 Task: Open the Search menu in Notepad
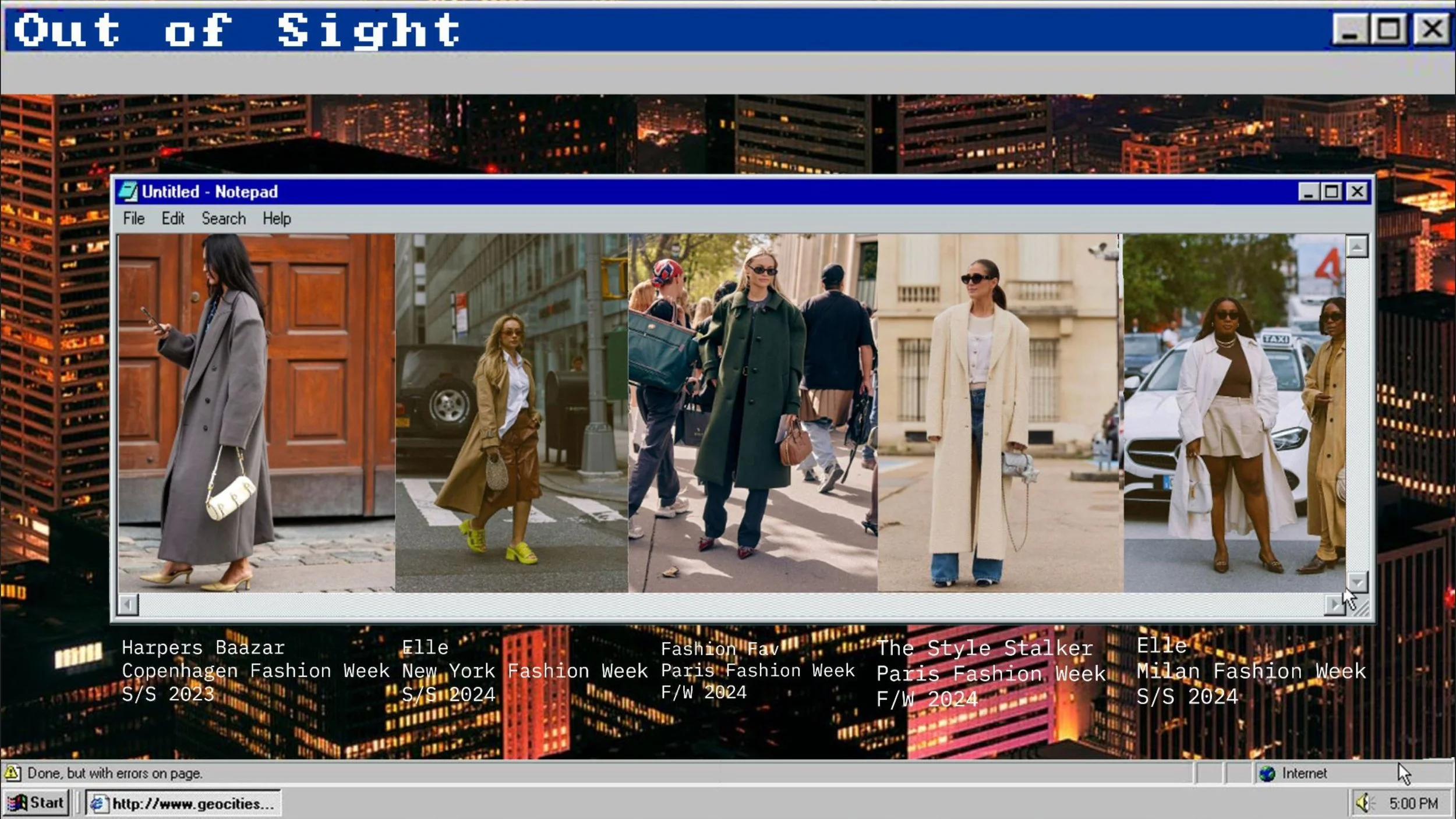click(224, 219)
